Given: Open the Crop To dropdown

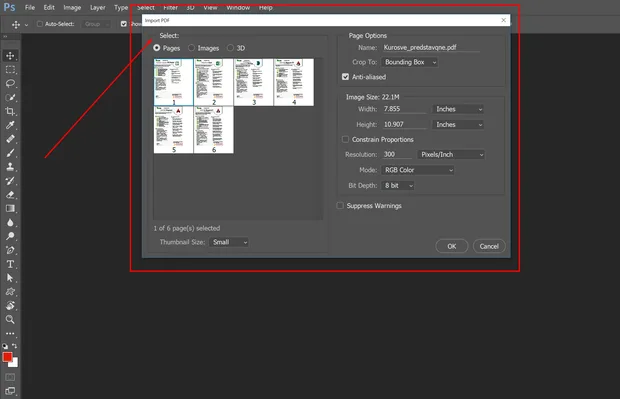Looking at the screenshot, I should click(410, 62).
